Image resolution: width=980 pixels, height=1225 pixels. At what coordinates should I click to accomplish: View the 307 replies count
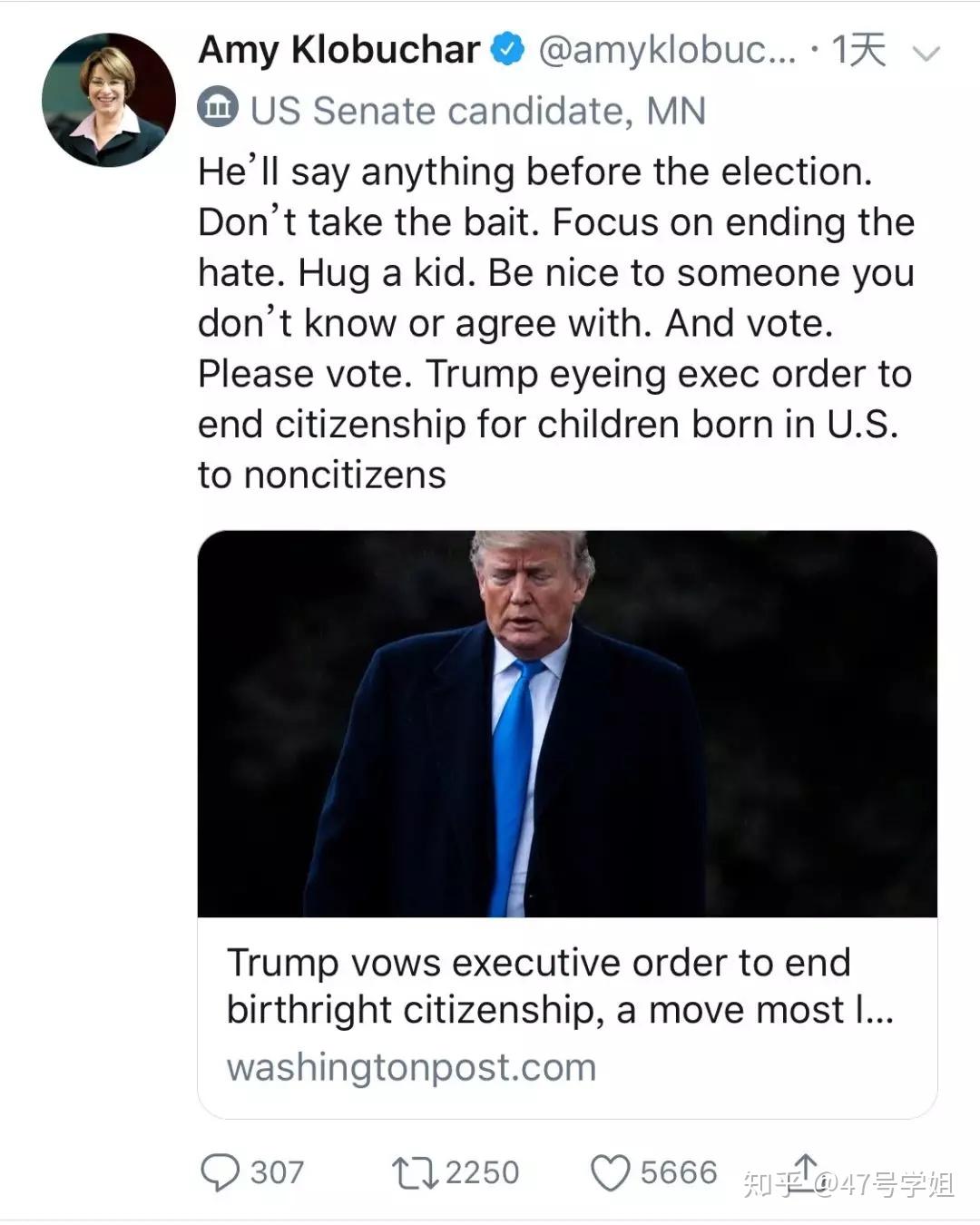(277, 1172)
